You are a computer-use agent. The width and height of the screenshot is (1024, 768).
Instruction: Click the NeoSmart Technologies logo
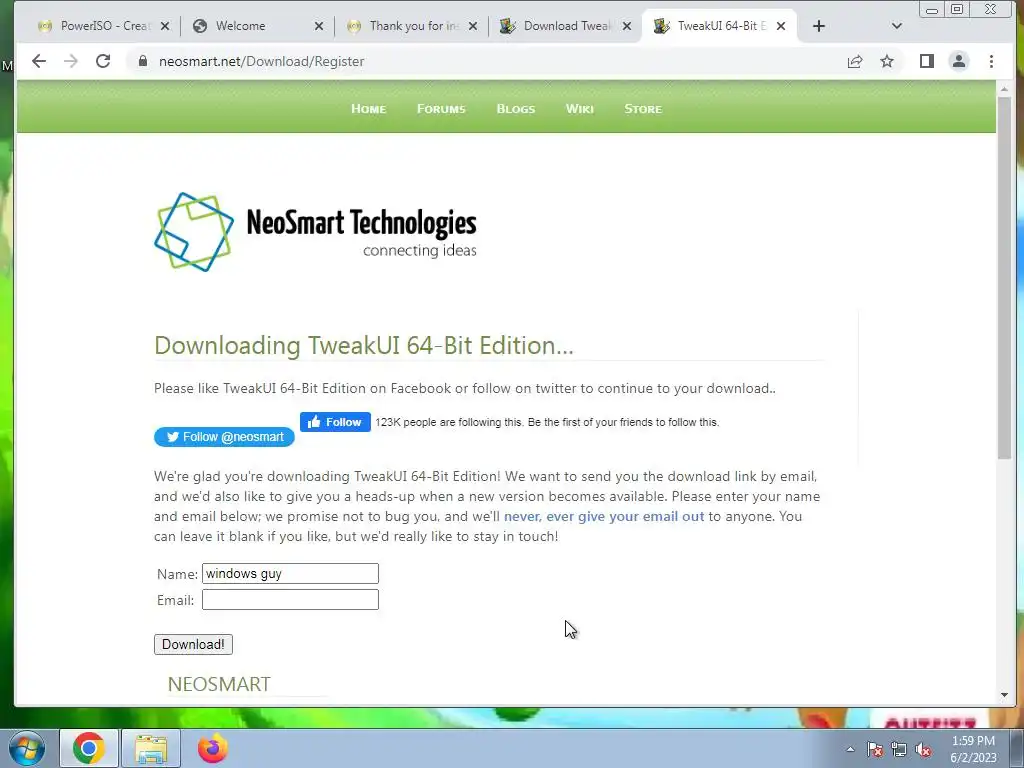point(315,232)
